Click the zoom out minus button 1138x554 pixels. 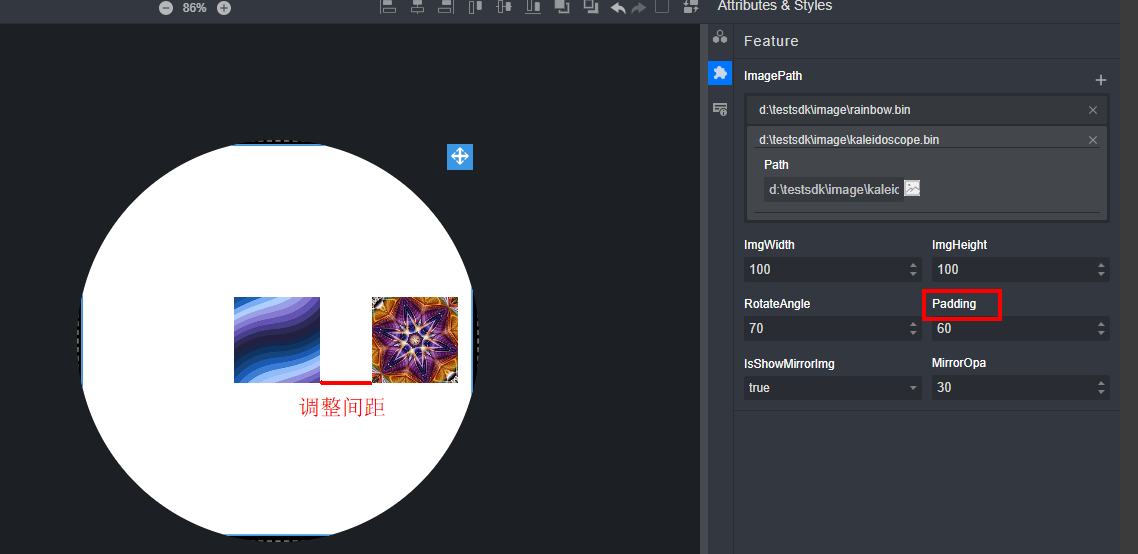coord(166,8)
